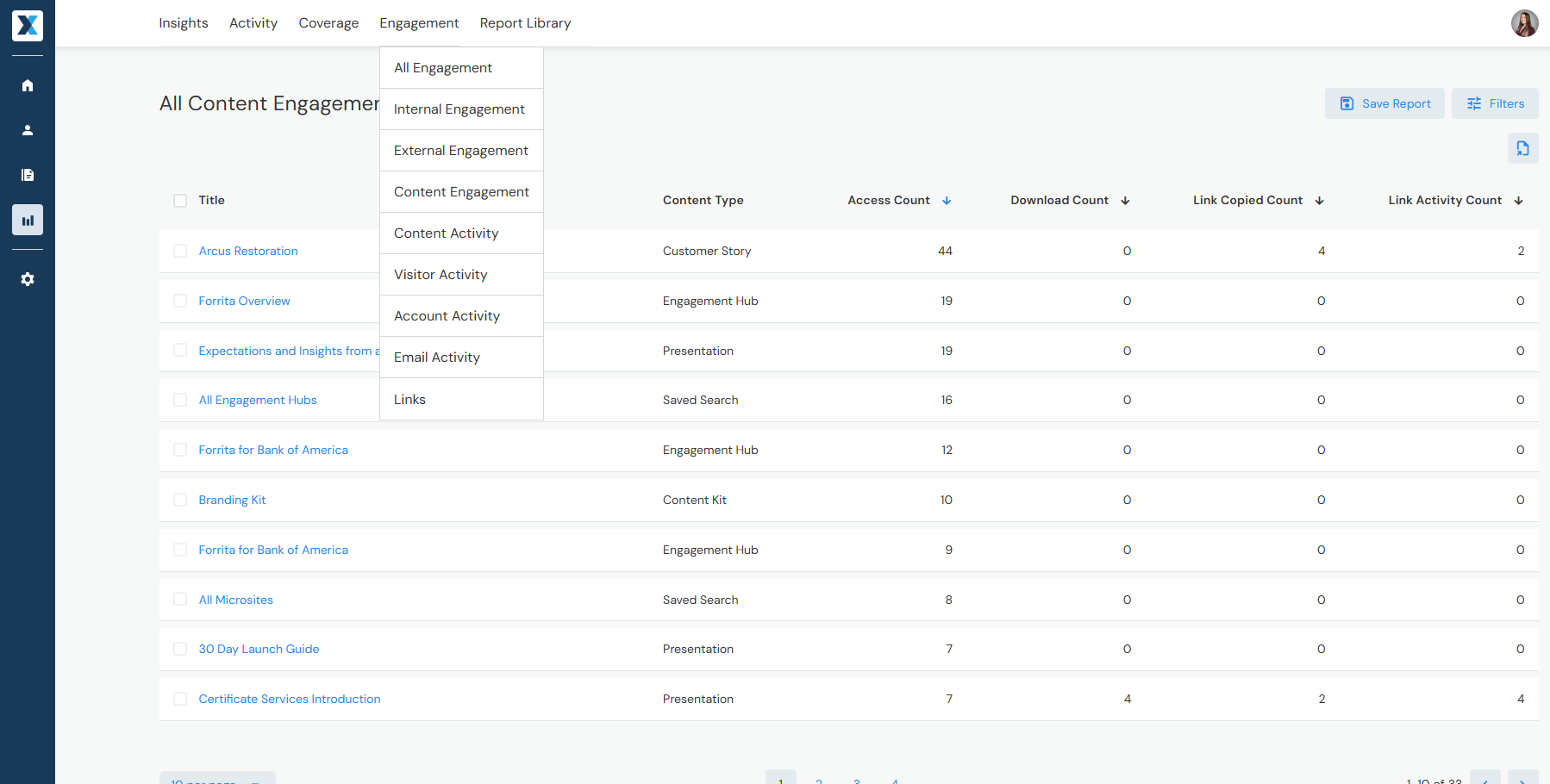
Task: Check the Branding Kit row checkbox
Action: pos(180,500)
